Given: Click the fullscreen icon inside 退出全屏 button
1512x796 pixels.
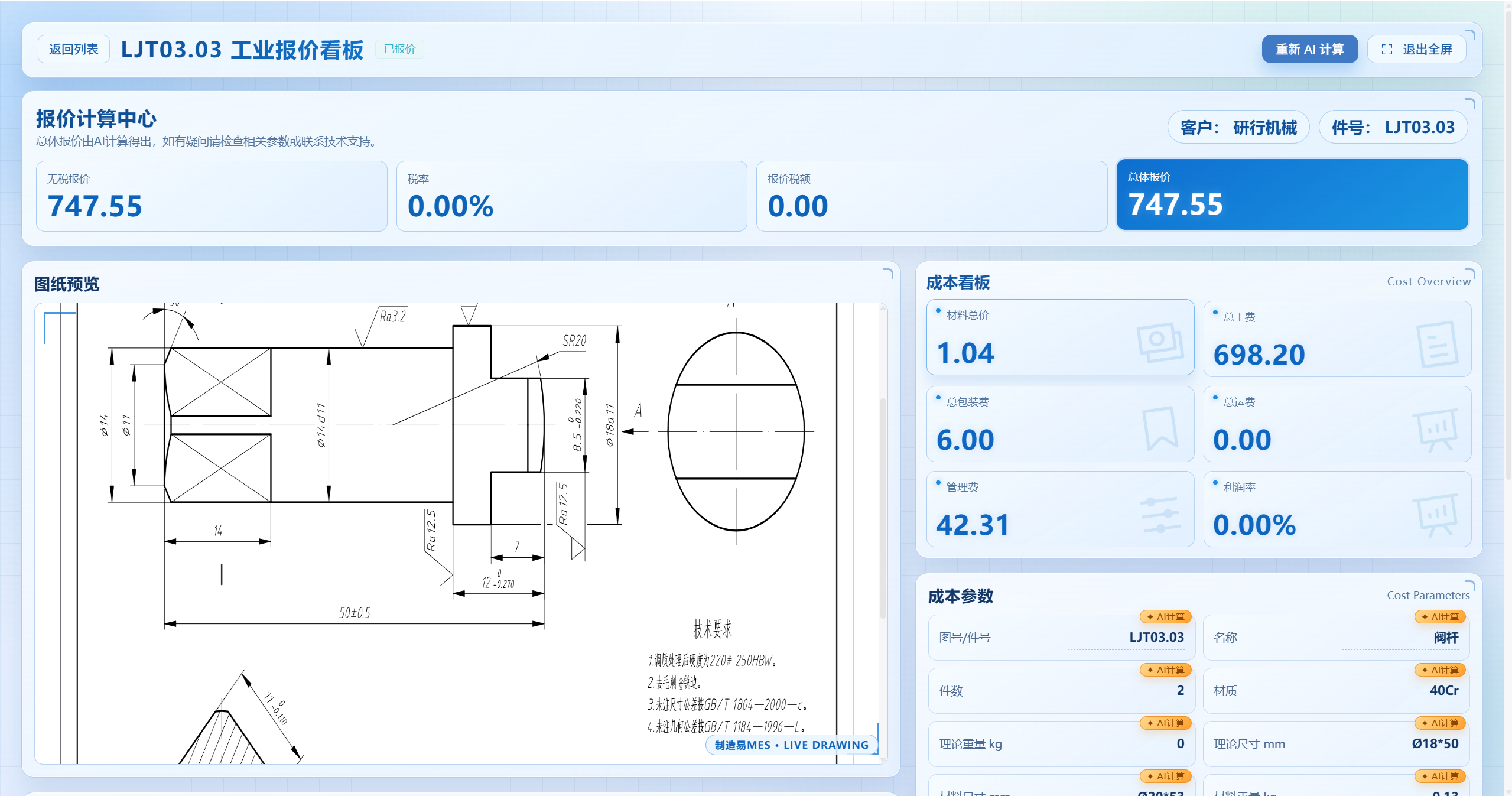Looking at the screenshot, I should pyautogui.click(x=1387, y=49).
